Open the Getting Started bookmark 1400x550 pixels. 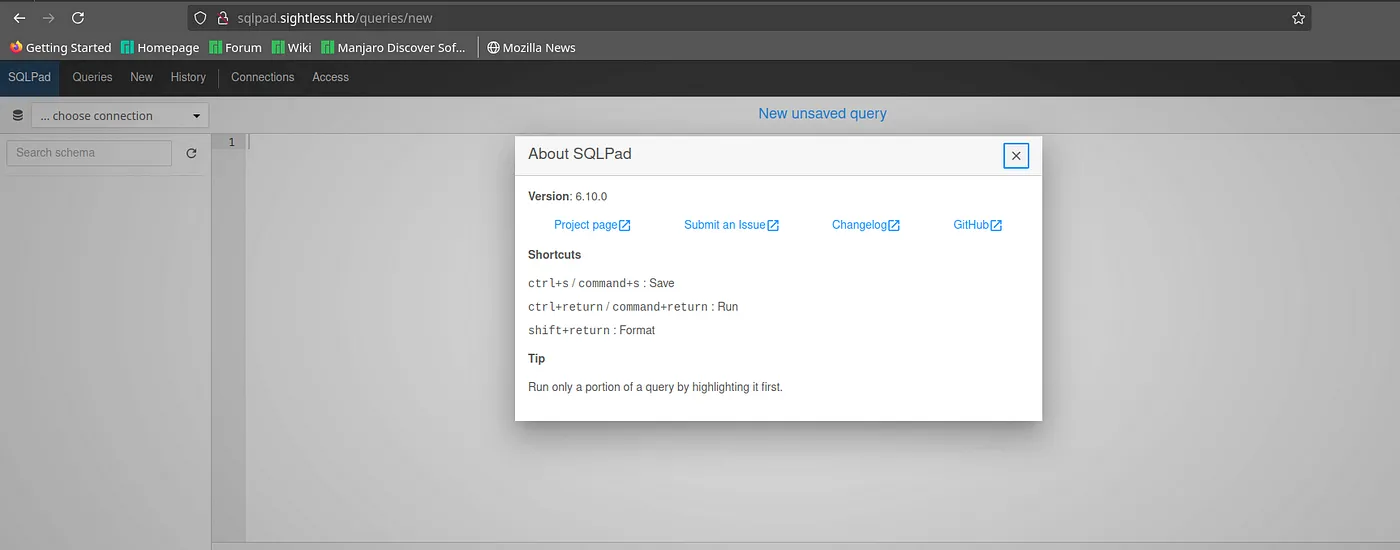61,47
